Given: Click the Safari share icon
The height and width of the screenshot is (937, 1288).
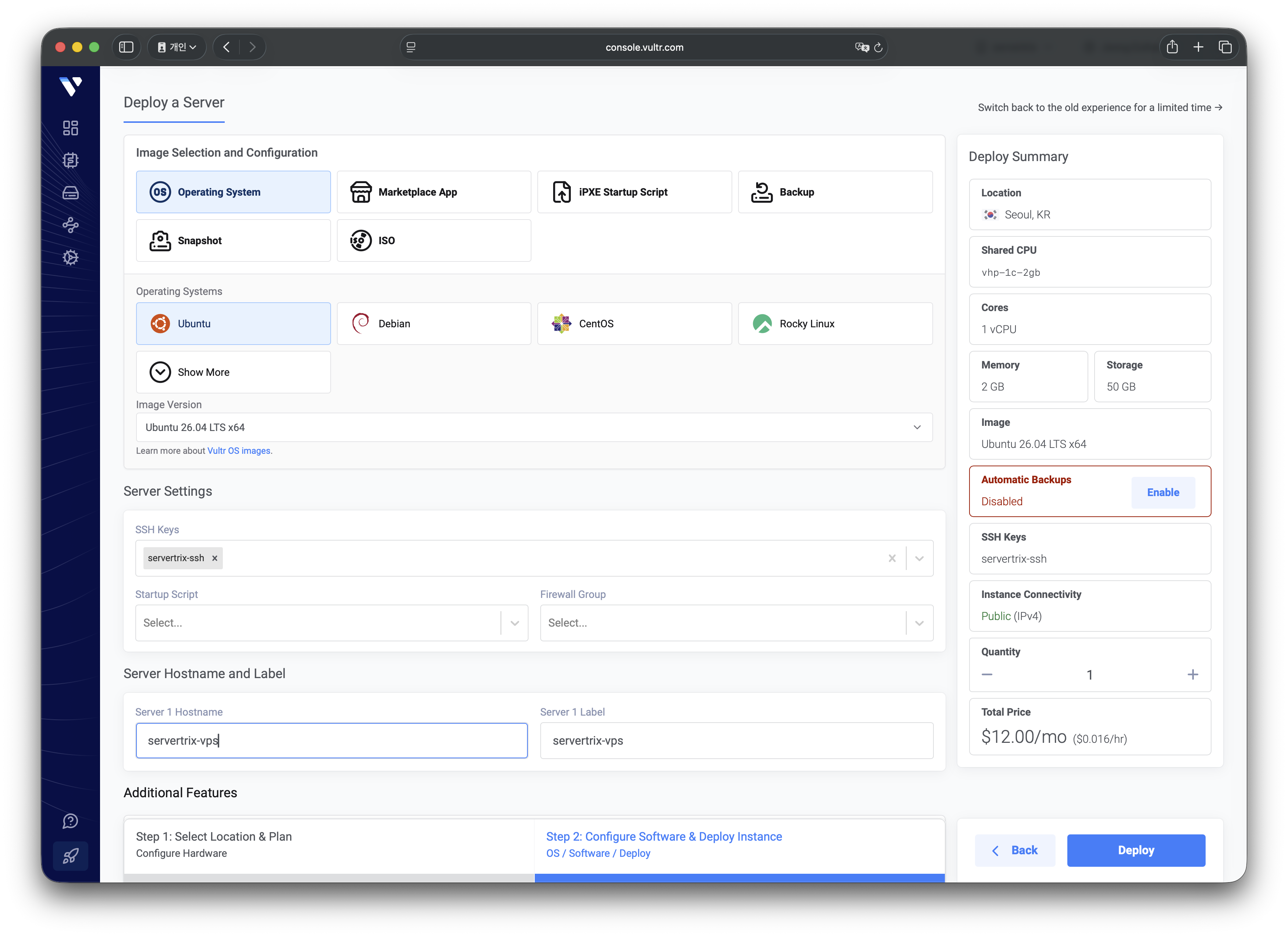Looking at the screenshot, I should (1171, 47).
